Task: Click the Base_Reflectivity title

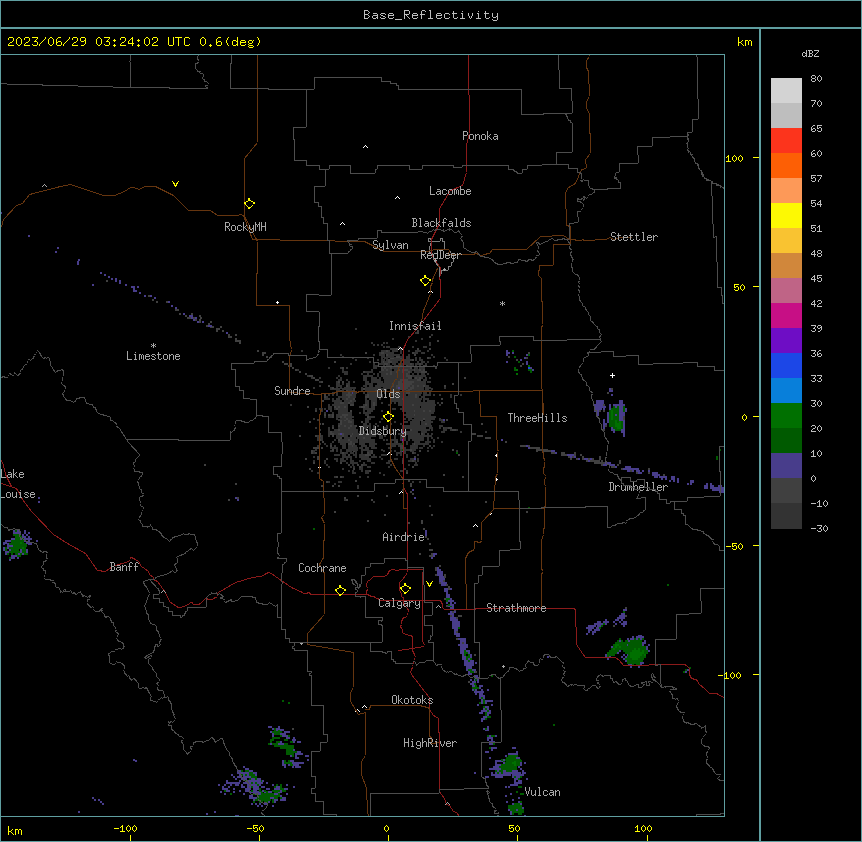Action: pos(431,15)
